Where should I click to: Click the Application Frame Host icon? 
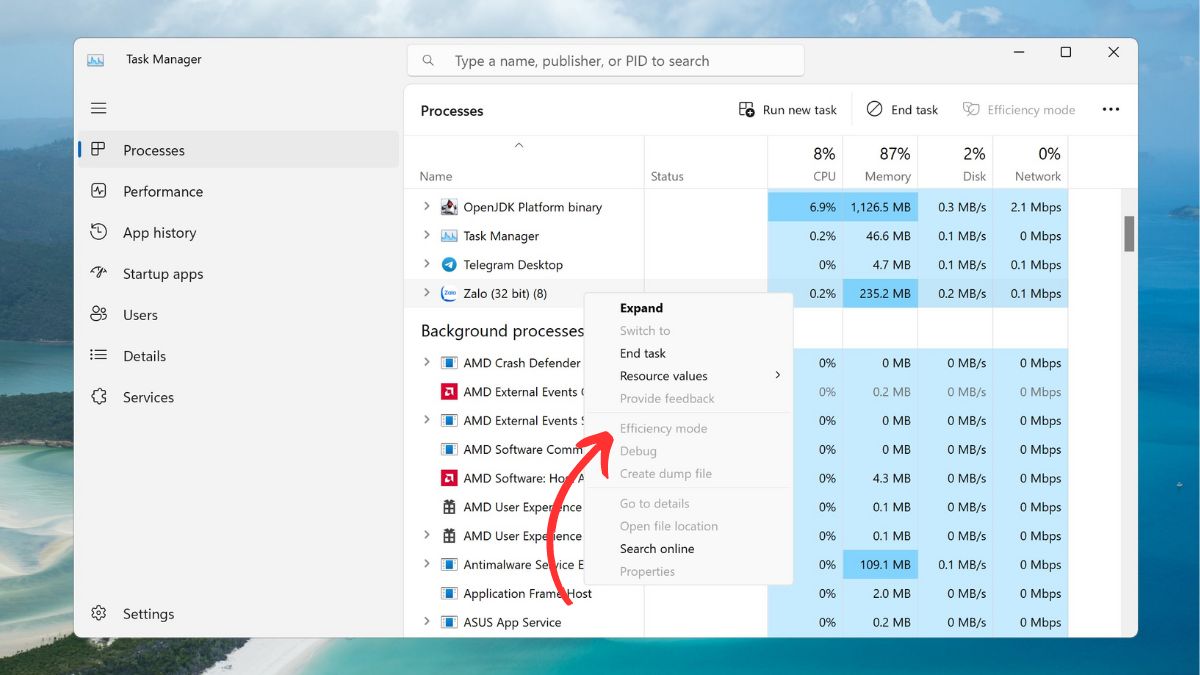tap(449, 593)
